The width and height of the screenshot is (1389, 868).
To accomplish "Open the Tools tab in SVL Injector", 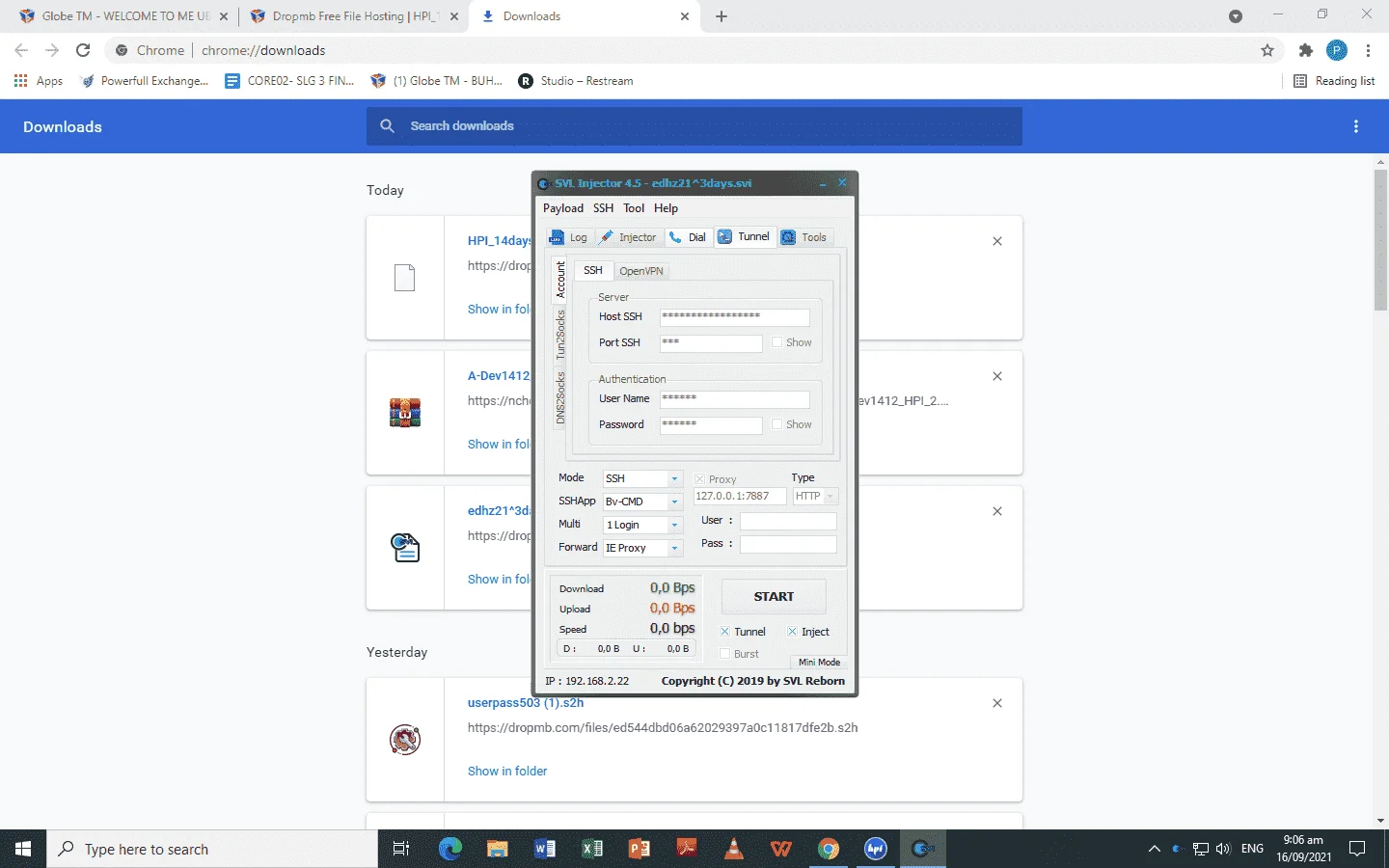I will pyautogui.click(x=803, y=237).
